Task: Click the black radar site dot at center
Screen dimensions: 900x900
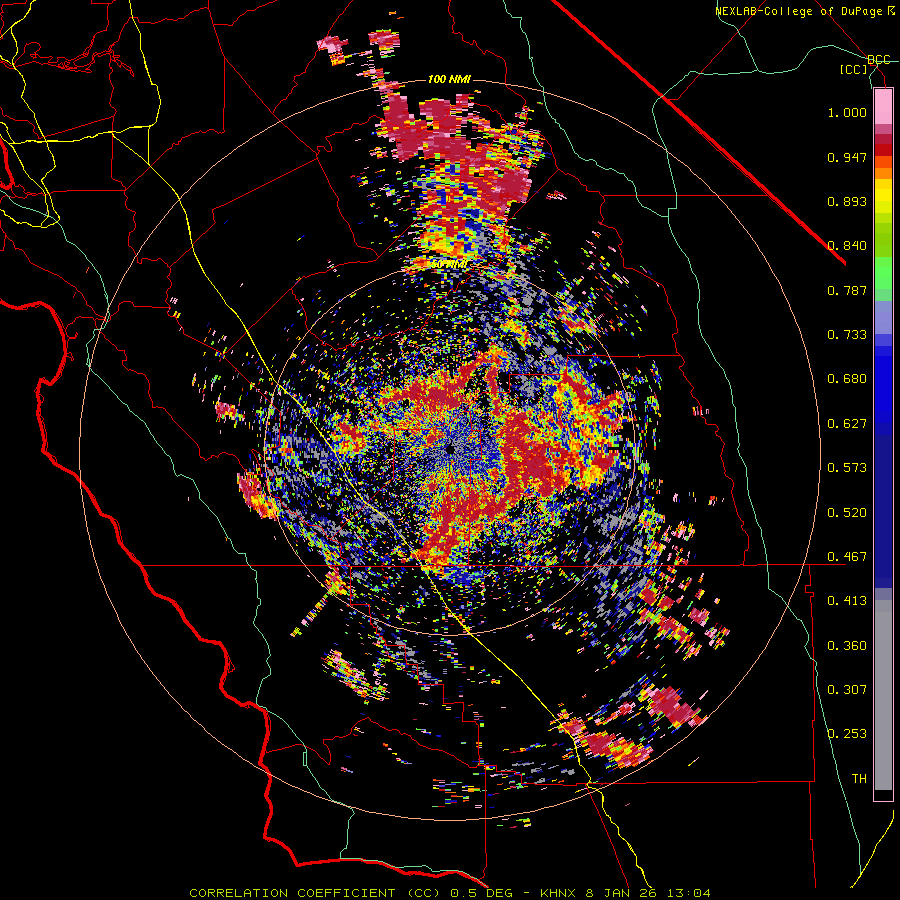Action: [450, 449]
